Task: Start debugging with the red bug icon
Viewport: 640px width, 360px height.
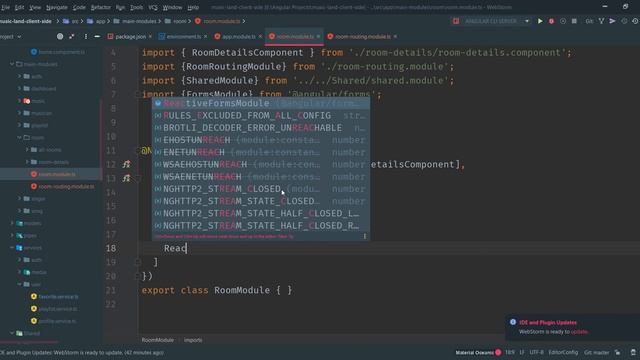Action: pos(551,21)
